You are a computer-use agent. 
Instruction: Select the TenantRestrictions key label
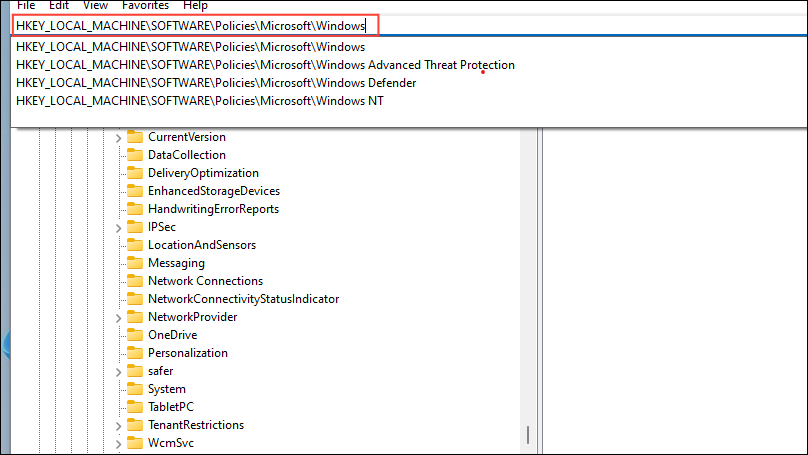point(196,426)
